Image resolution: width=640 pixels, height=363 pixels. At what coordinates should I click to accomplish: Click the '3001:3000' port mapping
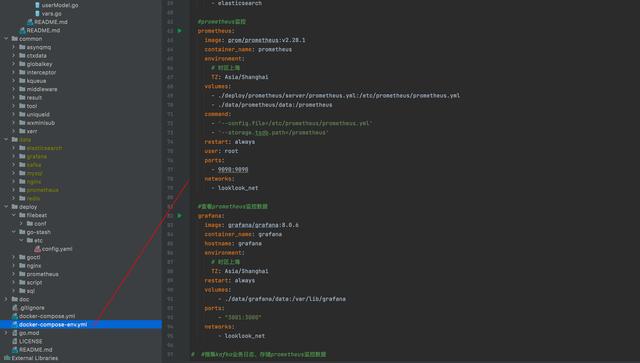tap(240, 317)
